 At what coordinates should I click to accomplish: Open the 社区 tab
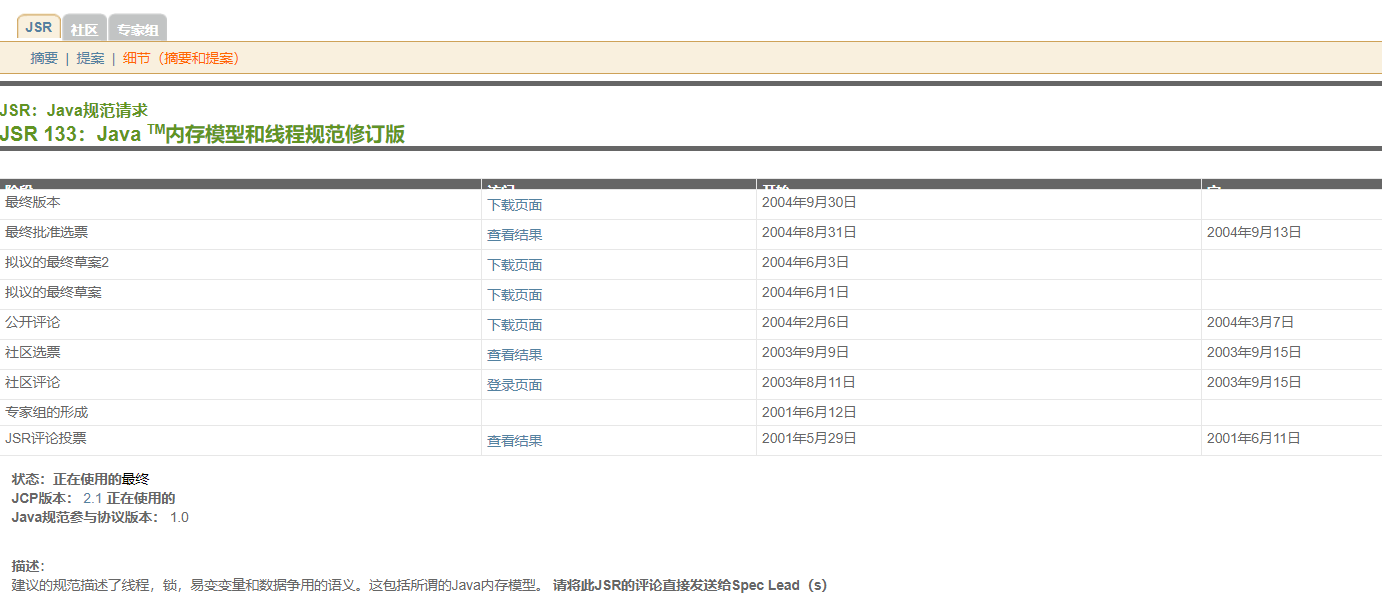84,29
